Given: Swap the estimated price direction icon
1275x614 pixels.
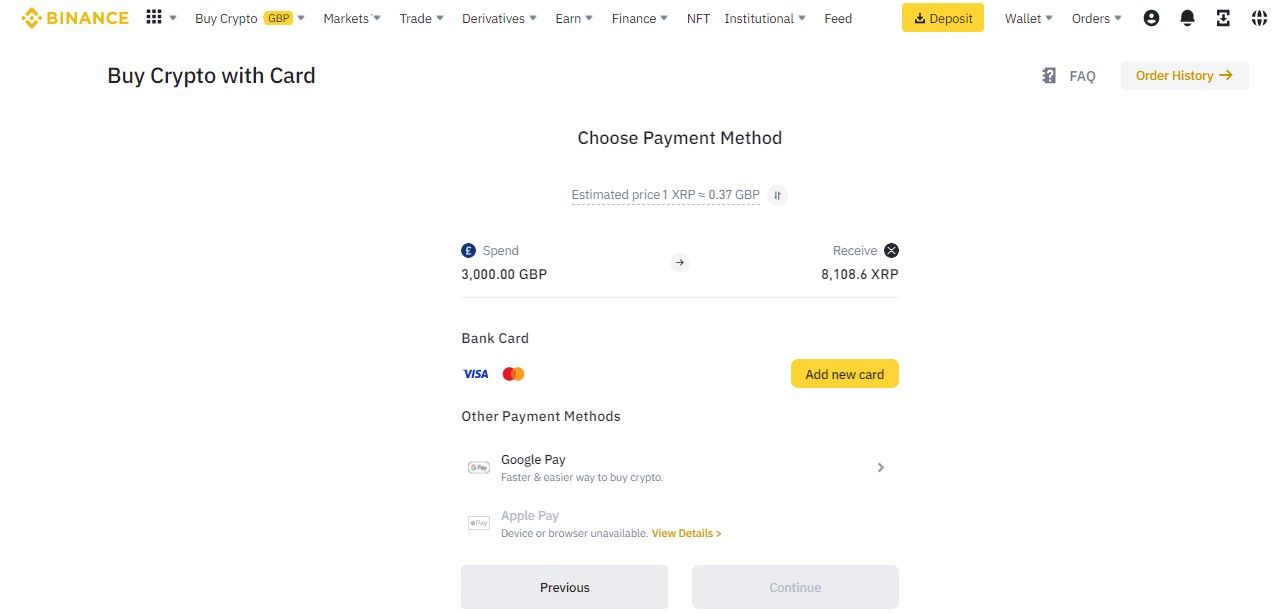Looking at the screenshot, I should 777,195.
